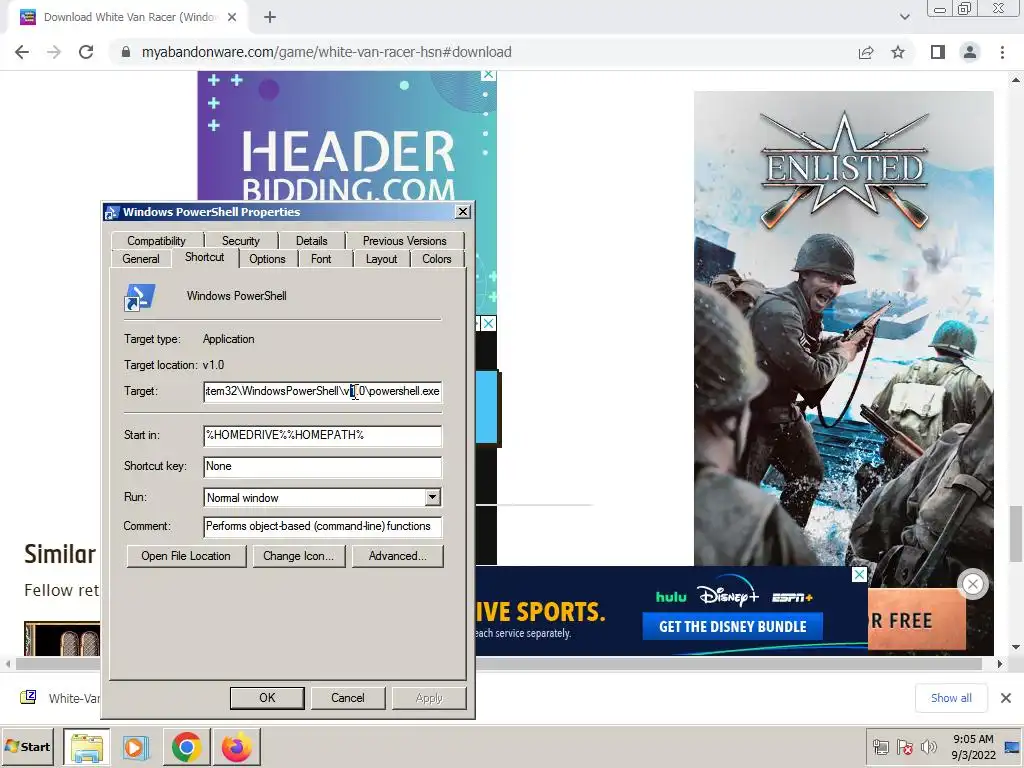Open the Start menu
The width and height of the screenshot is (1024, 768).
(x=27, y=747)
